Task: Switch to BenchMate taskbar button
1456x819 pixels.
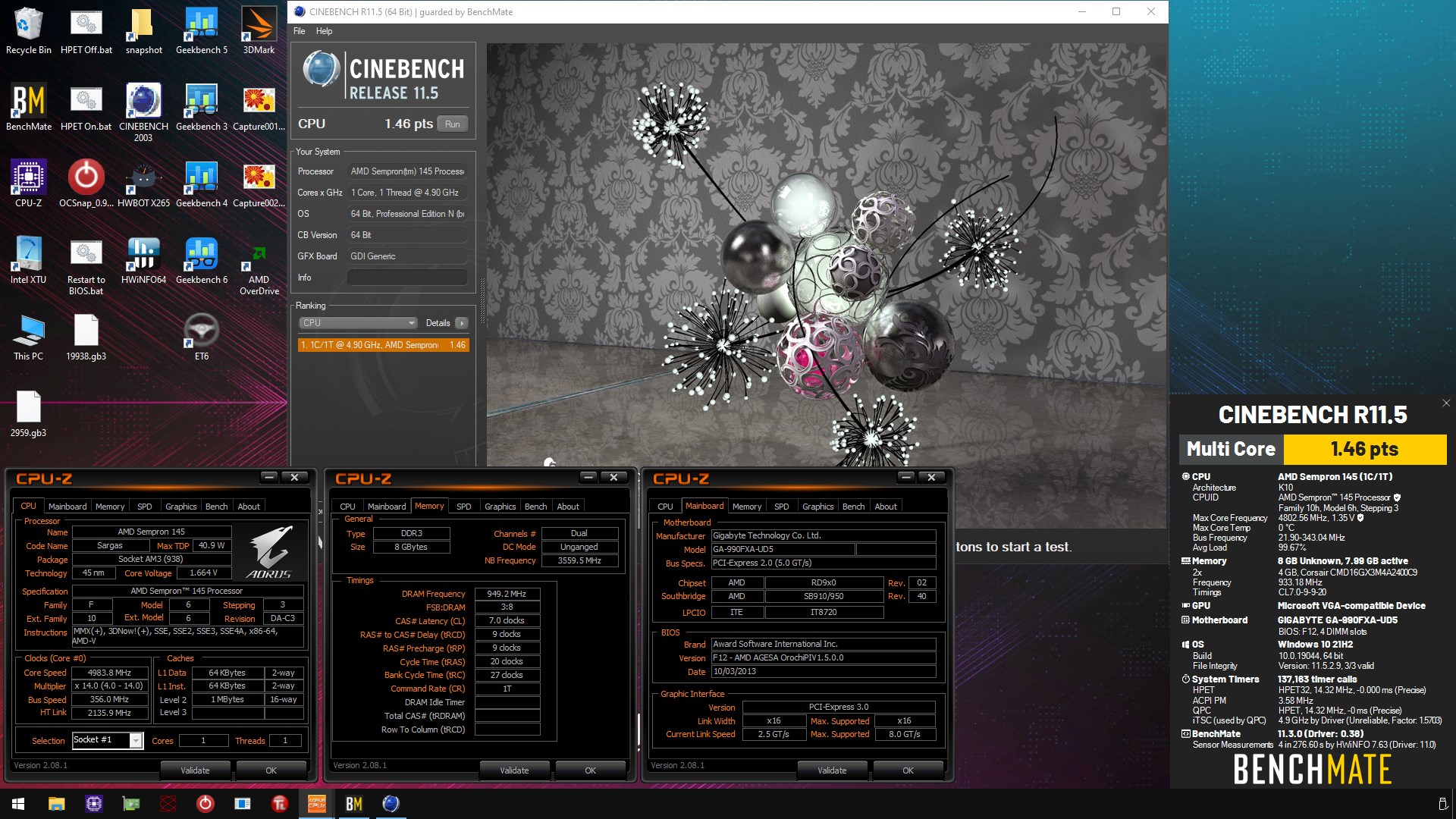Action: (x=353, y=804)
